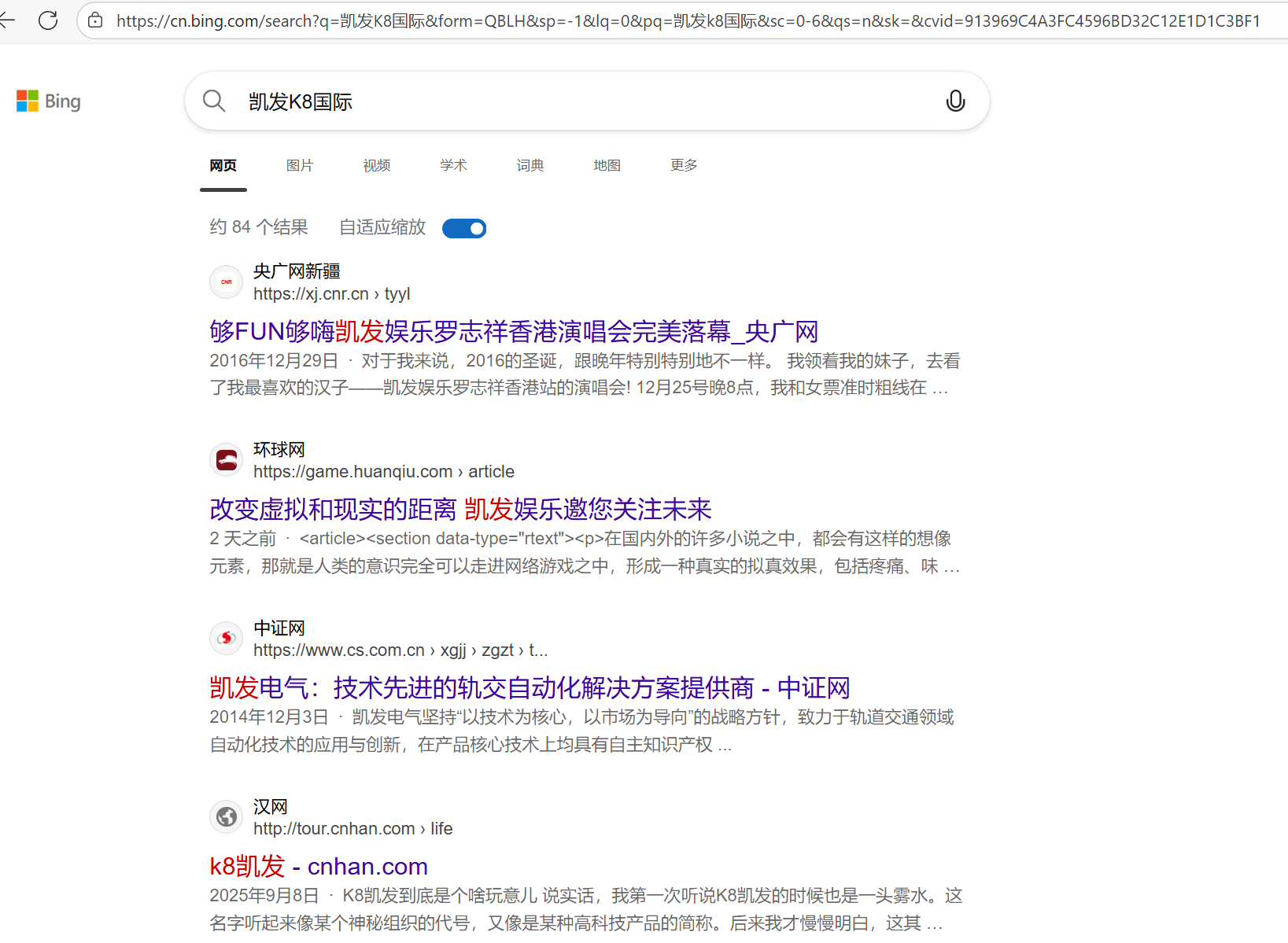Open the k8凯发 - cnhan.com result
The image size is (1288, 943).
point(319,866)
